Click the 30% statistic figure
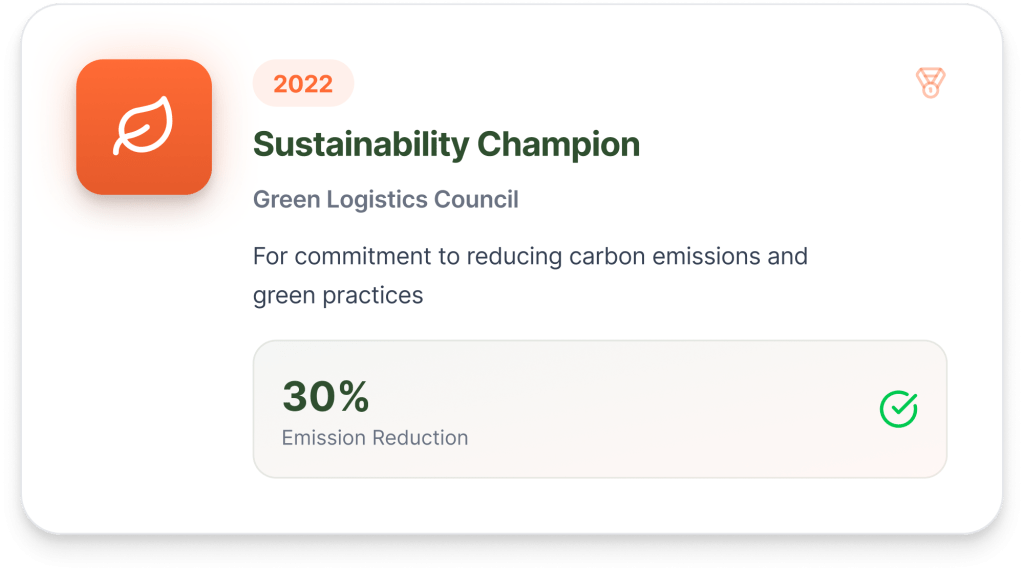Viewport: 1024px width, 572px height. tap(325, 397)
